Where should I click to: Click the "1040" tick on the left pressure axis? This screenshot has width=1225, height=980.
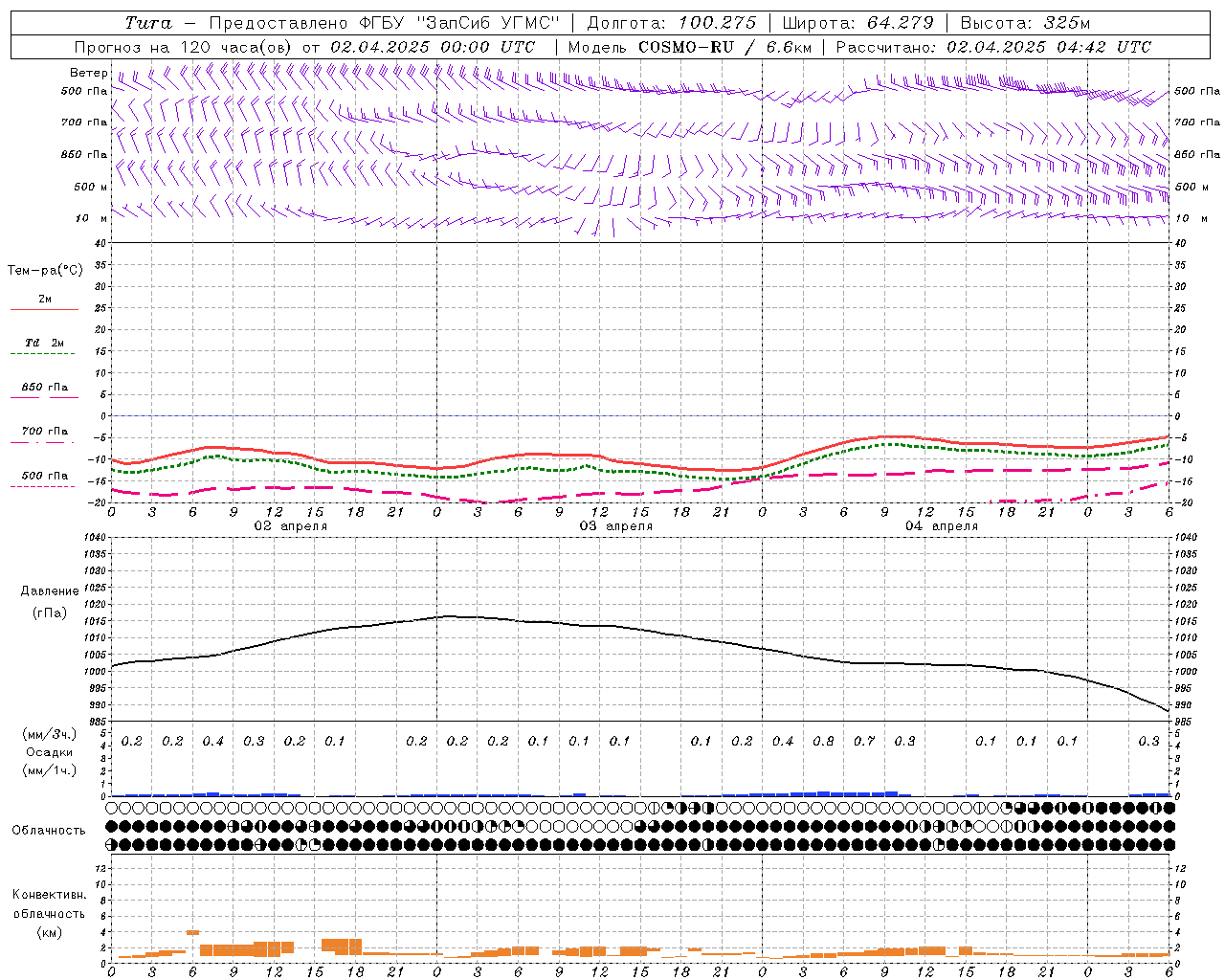pos(97,538)
